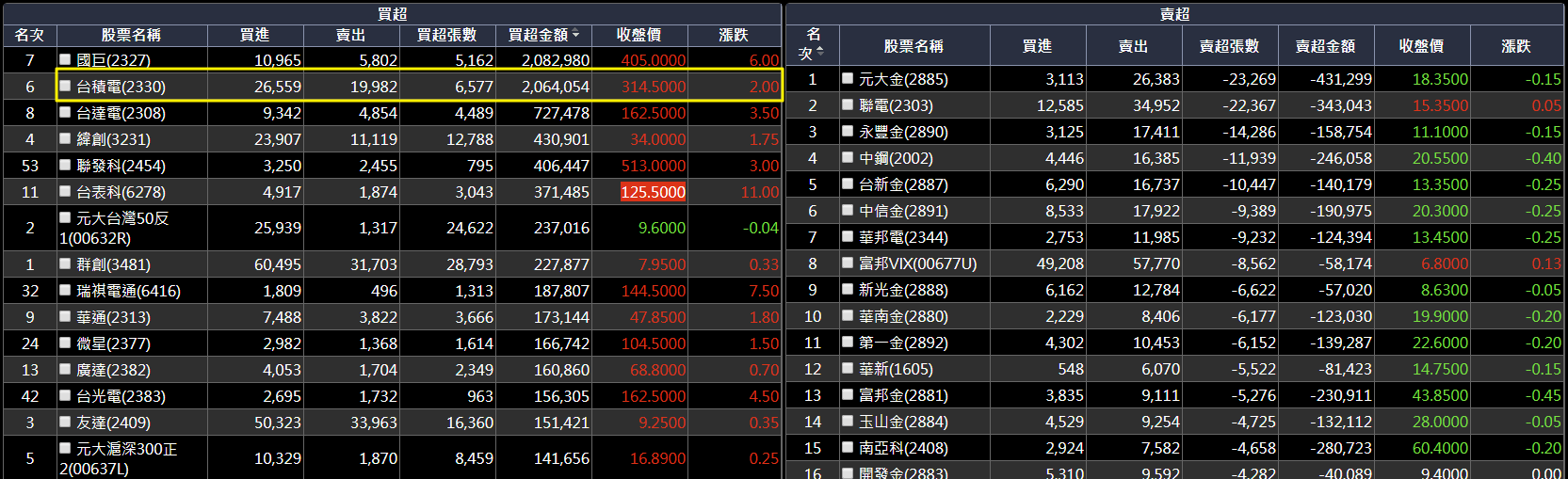The width and height of the screenshot is (1568, 479).
Task: Open stock 永豐金(2890)
Action: pos(903,132)
